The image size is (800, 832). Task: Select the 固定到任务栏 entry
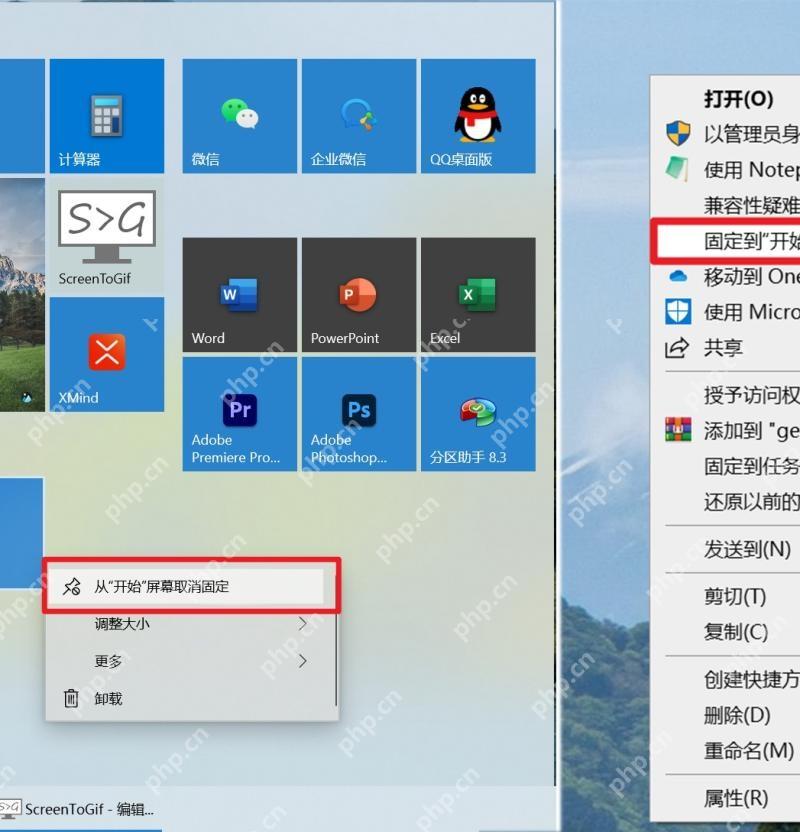click(726, 466)
